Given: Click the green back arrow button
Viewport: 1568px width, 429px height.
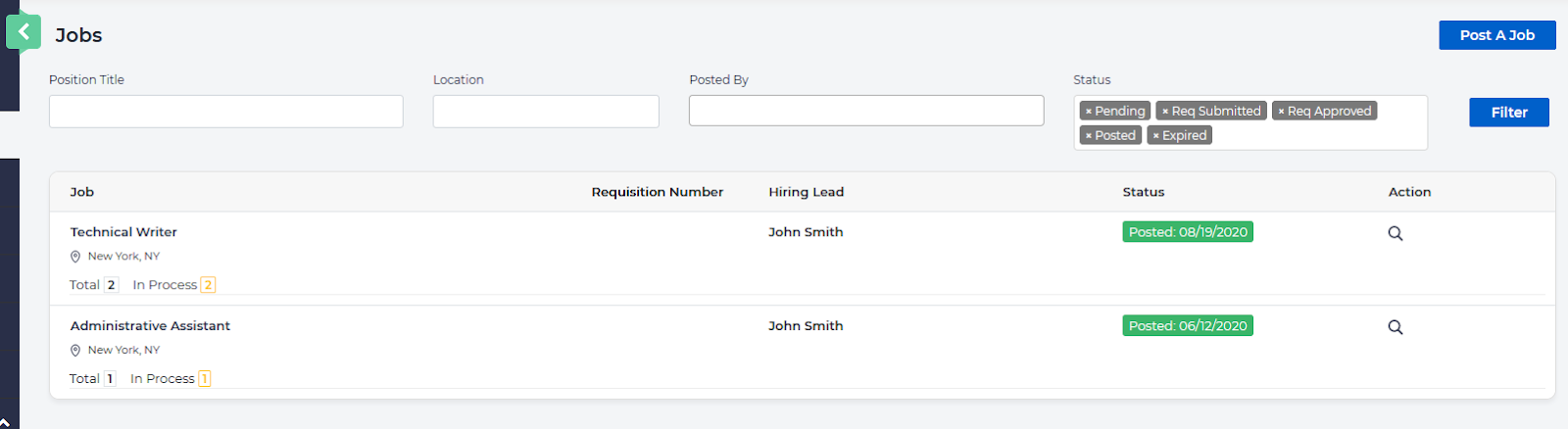Looking at the screenshot, I should [x=24, y=32].
